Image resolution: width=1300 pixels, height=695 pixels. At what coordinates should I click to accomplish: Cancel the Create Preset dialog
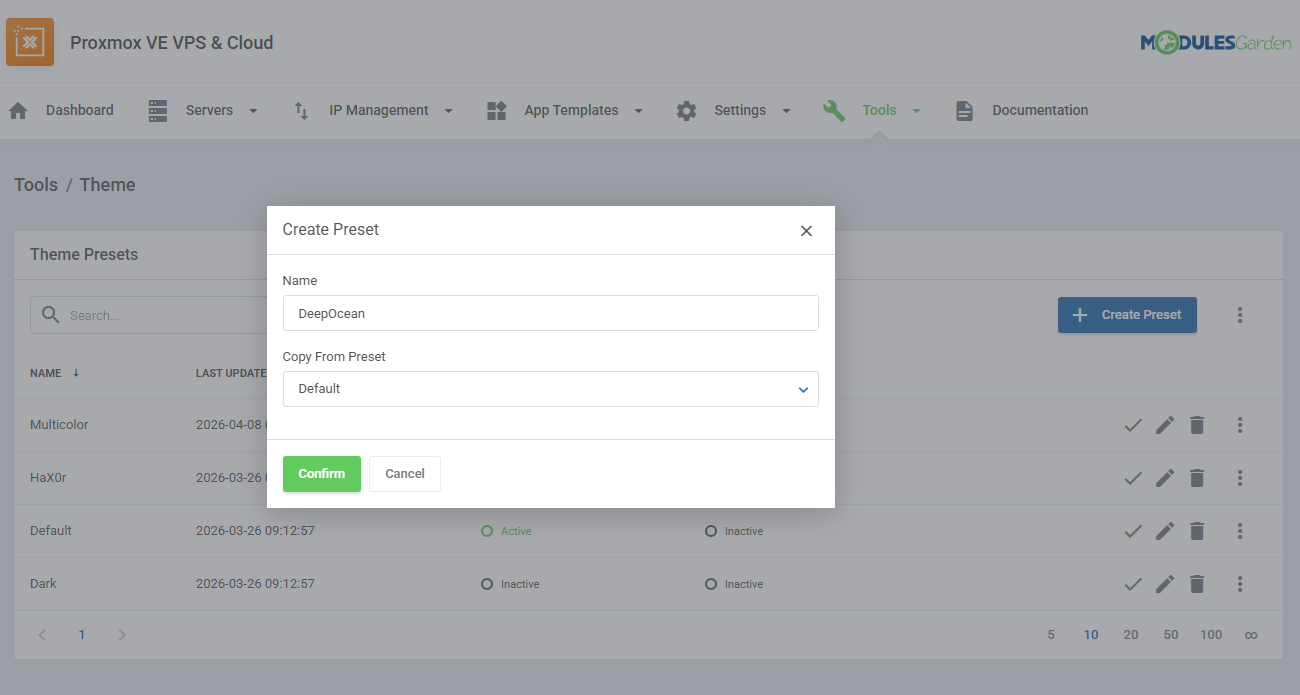pos(404,474)
